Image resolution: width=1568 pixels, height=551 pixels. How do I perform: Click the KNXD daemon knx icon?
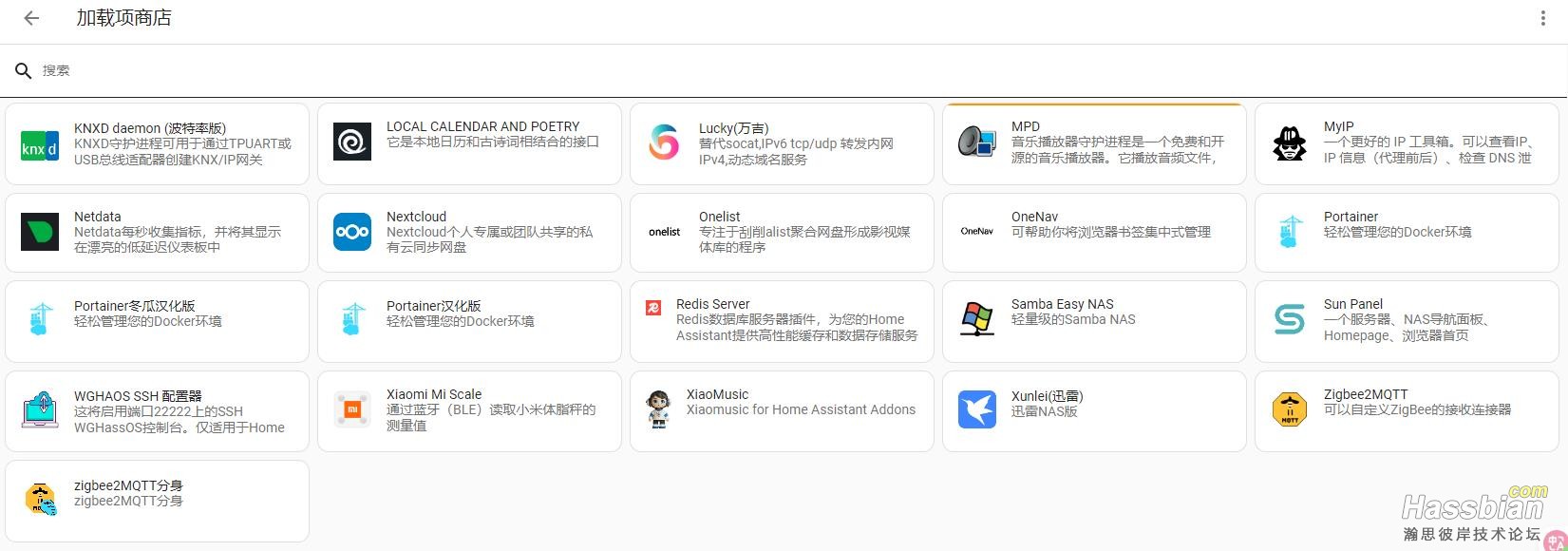click(40, 145)
